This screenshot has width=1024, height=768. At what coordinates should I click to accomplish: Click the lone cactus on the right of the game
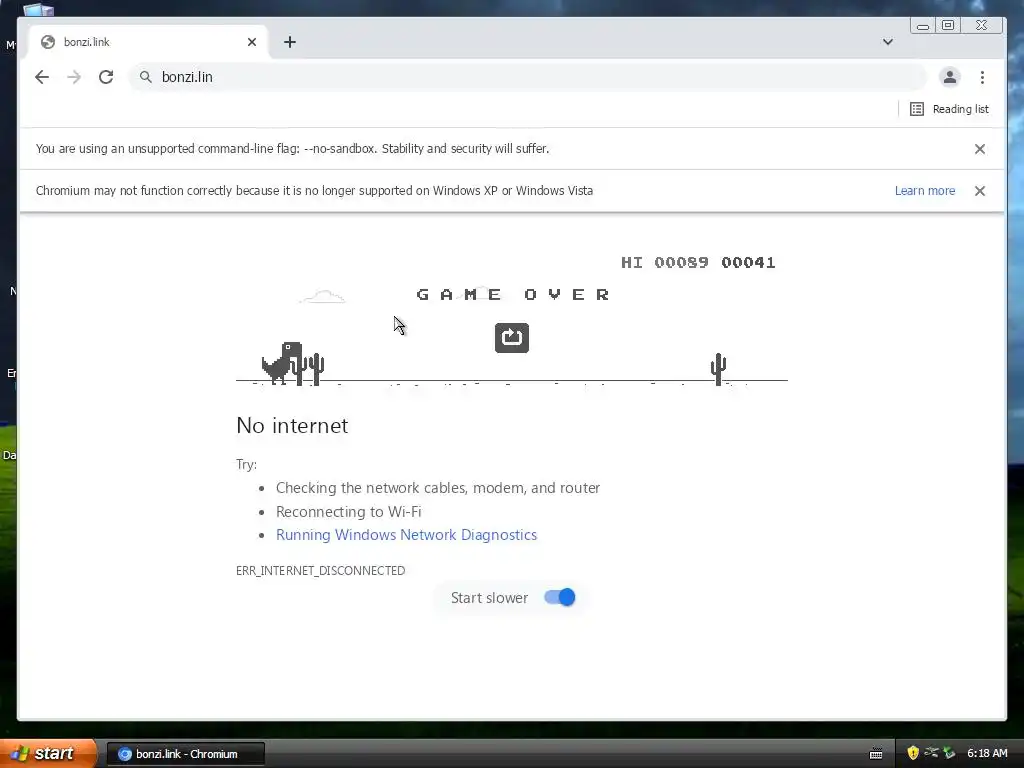(718, 369)
